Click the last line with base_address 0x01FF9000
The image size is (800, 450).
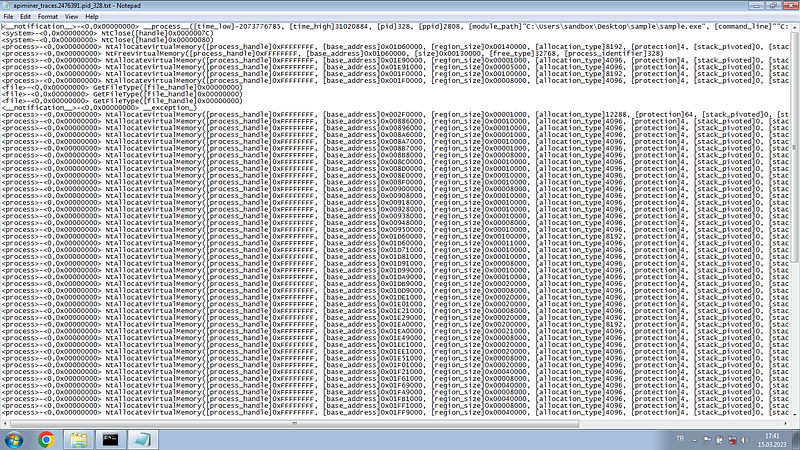[395, 412]
